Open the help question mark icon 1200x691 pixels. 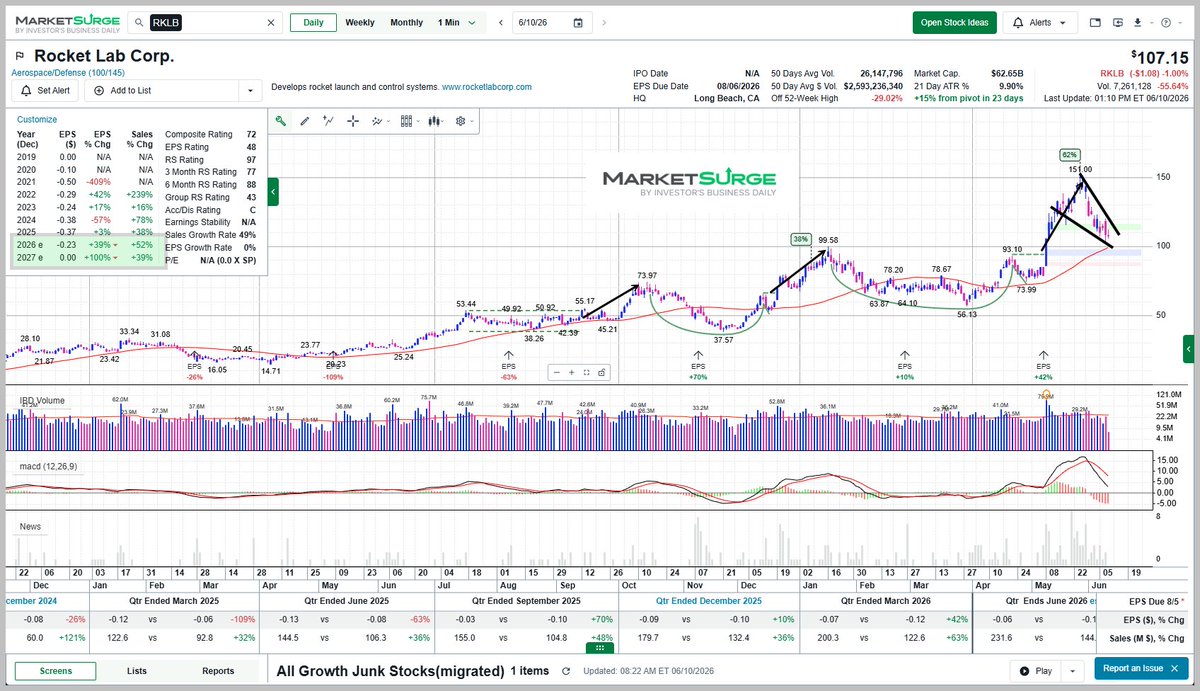point(1167,23)
